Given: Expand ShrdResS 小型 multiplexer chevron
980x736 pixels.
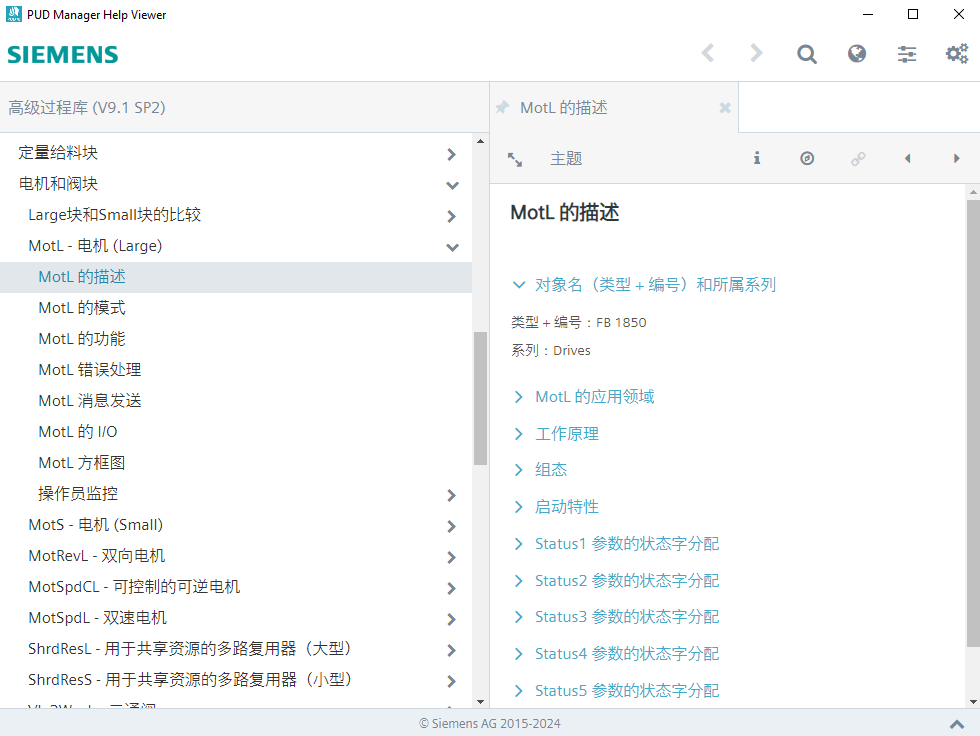Looking at the screenshot, I should [x=452, y=682].
